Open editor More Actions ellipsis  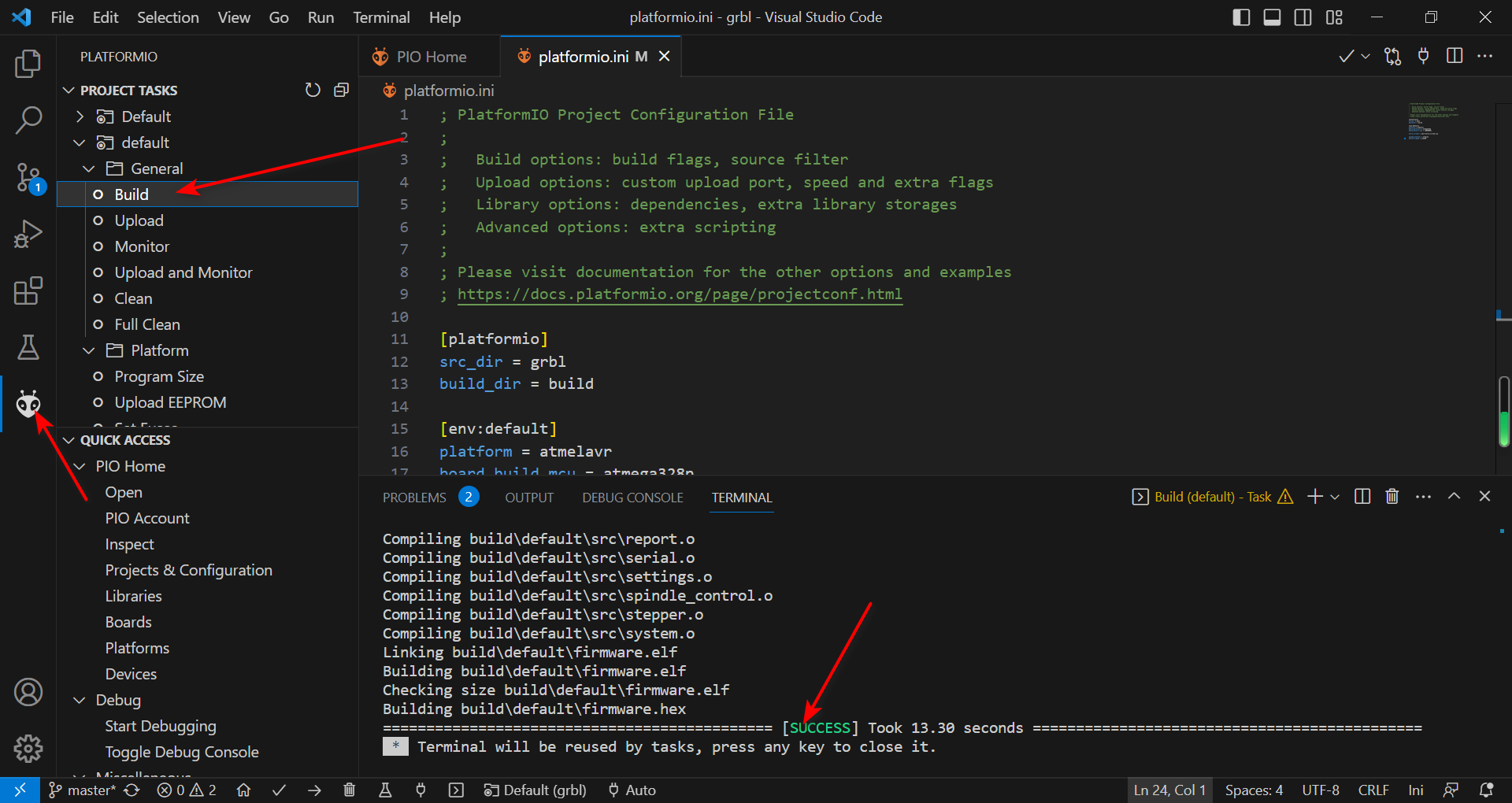point(1485,56)
